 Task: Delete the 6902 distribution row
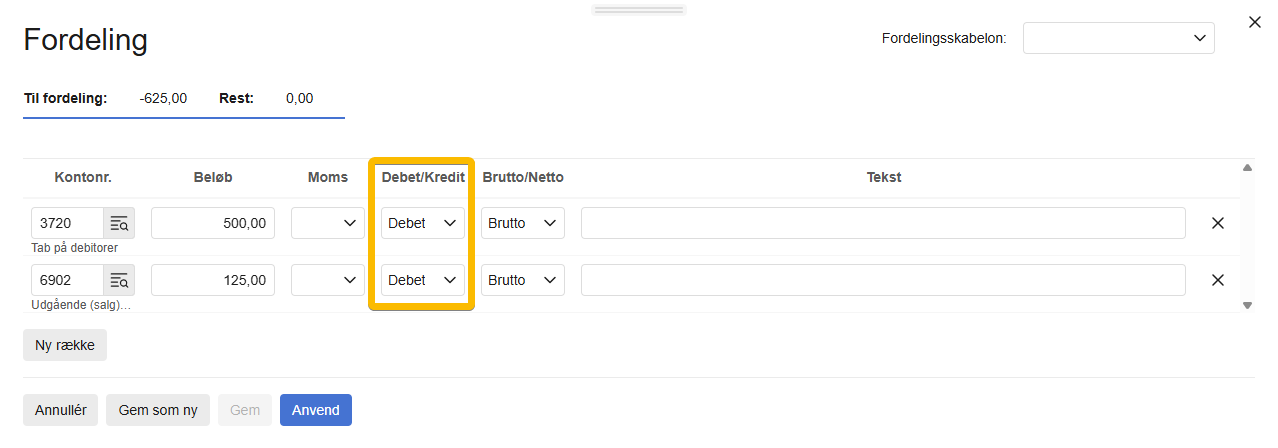point(1217,280)
